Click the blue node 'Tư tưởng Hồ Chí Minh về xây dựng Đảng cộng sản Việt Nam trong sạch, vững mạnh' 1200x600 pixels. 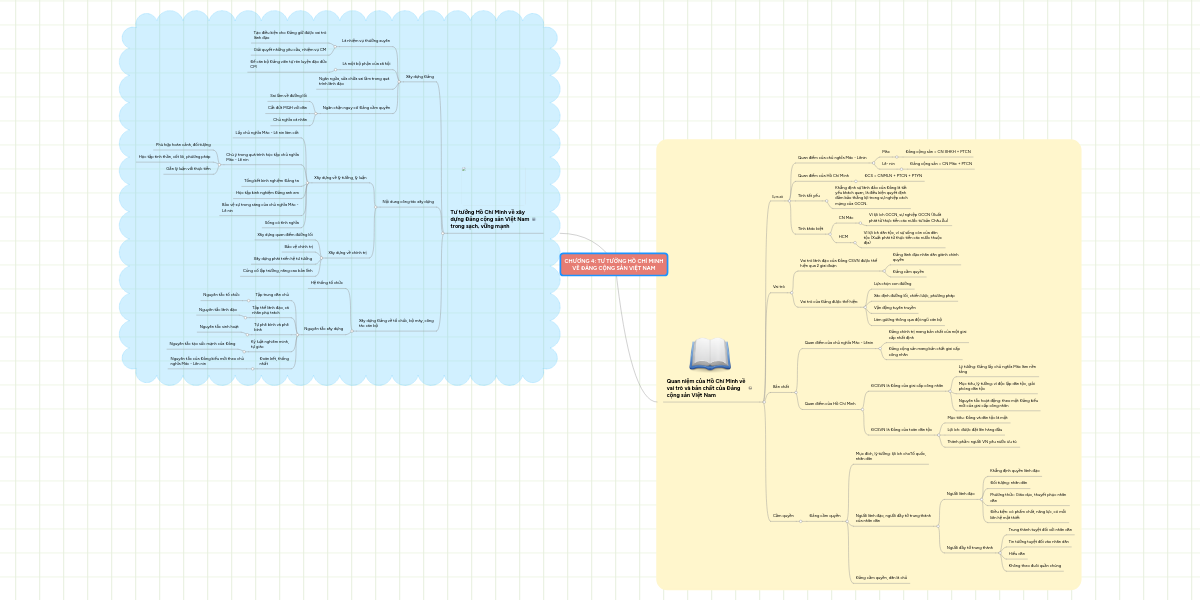(x=488, y=220)
